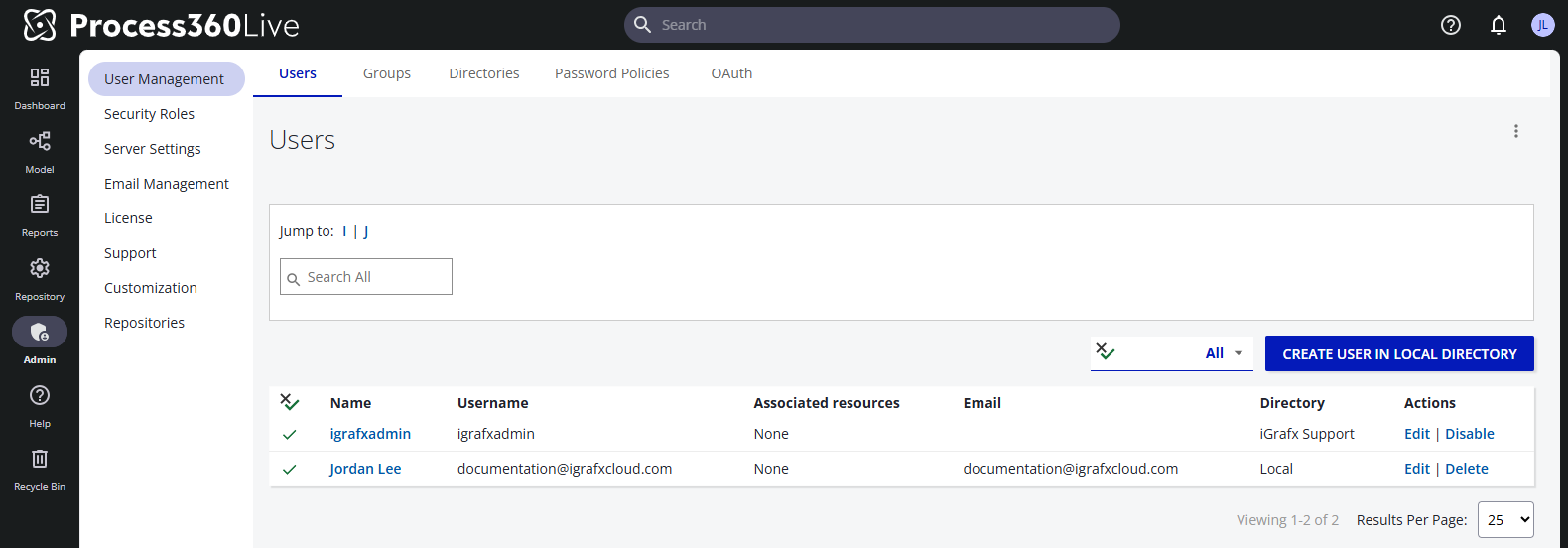The image size is (1568, 548).
Task: Open the Results Per Page dropdown
Action: click(x=1505, y=520)
